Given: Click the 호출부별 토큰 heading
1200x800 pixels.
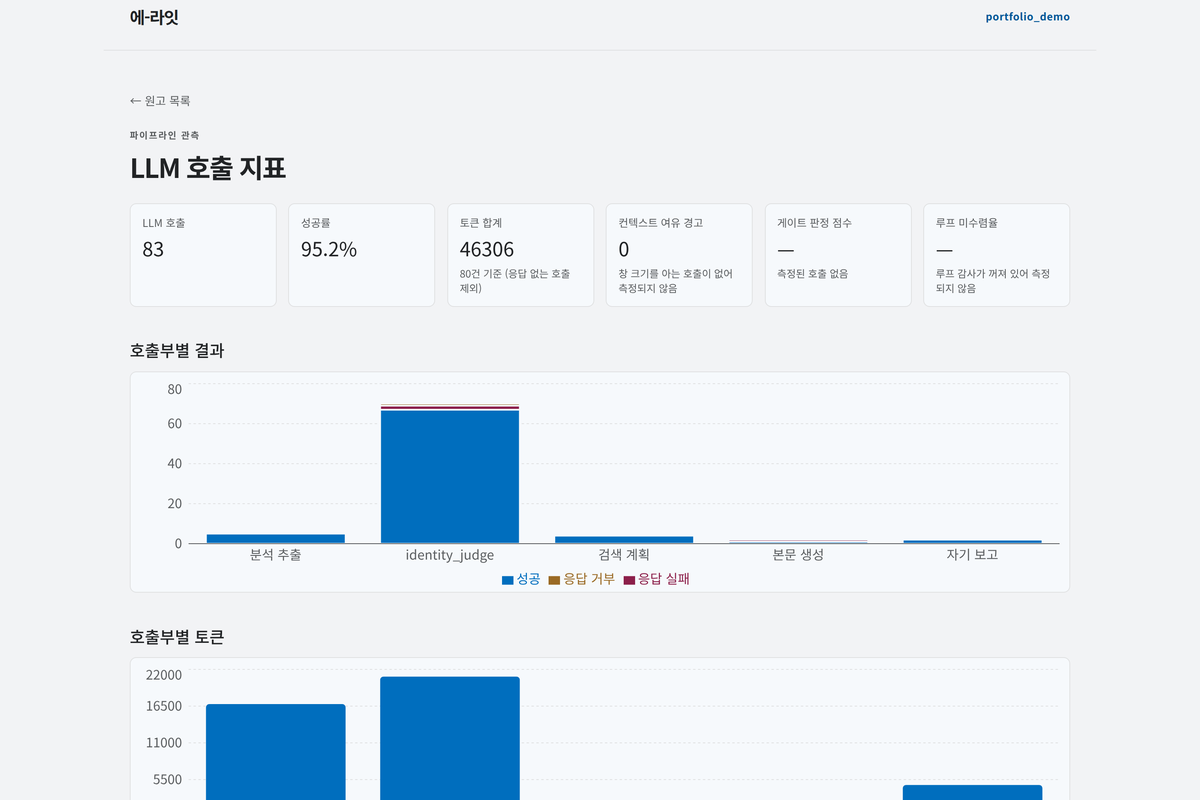Looking at the screenshot, I should point(177,637).
